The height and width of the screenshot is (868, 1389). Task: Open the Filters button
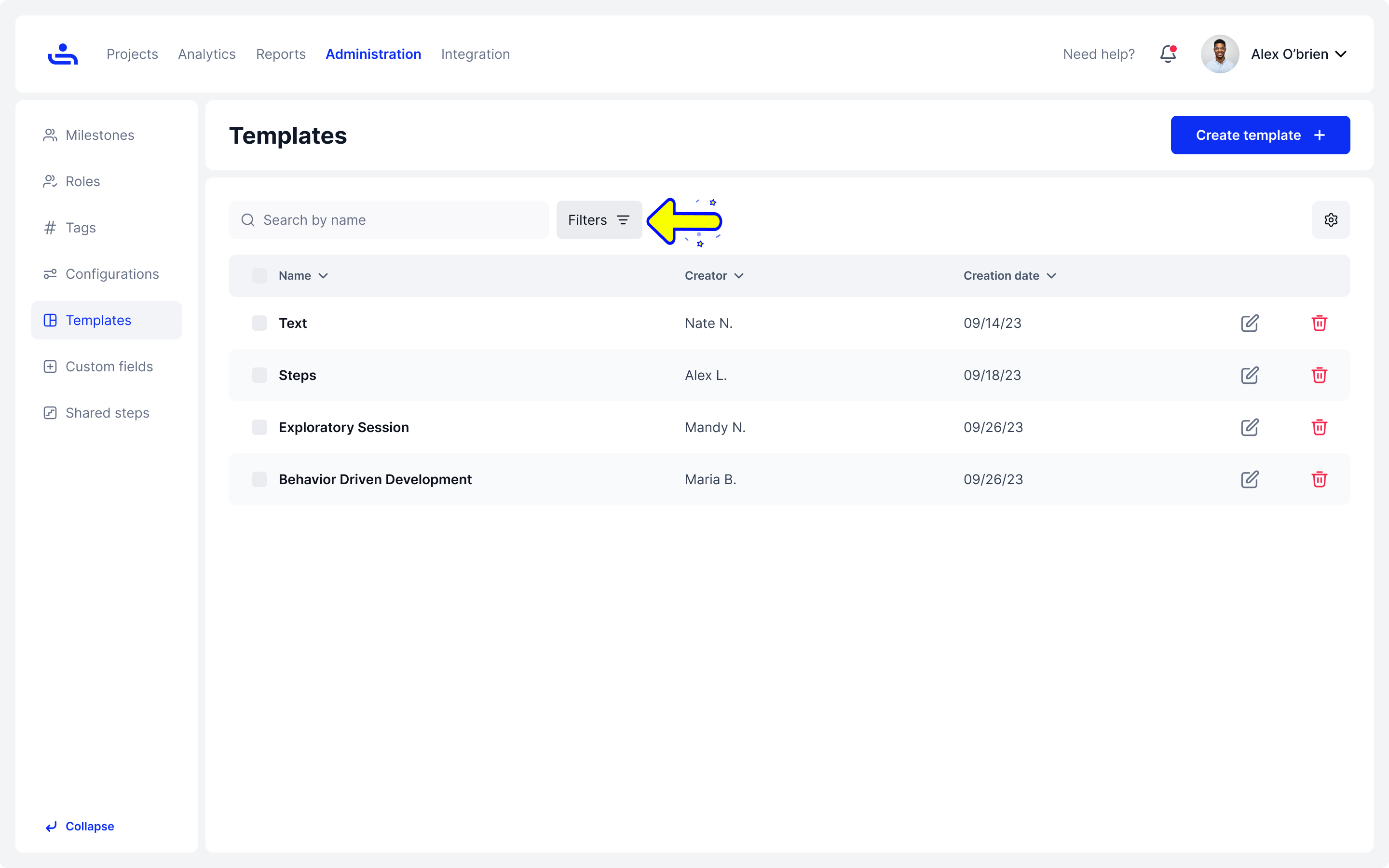(599, 220)
